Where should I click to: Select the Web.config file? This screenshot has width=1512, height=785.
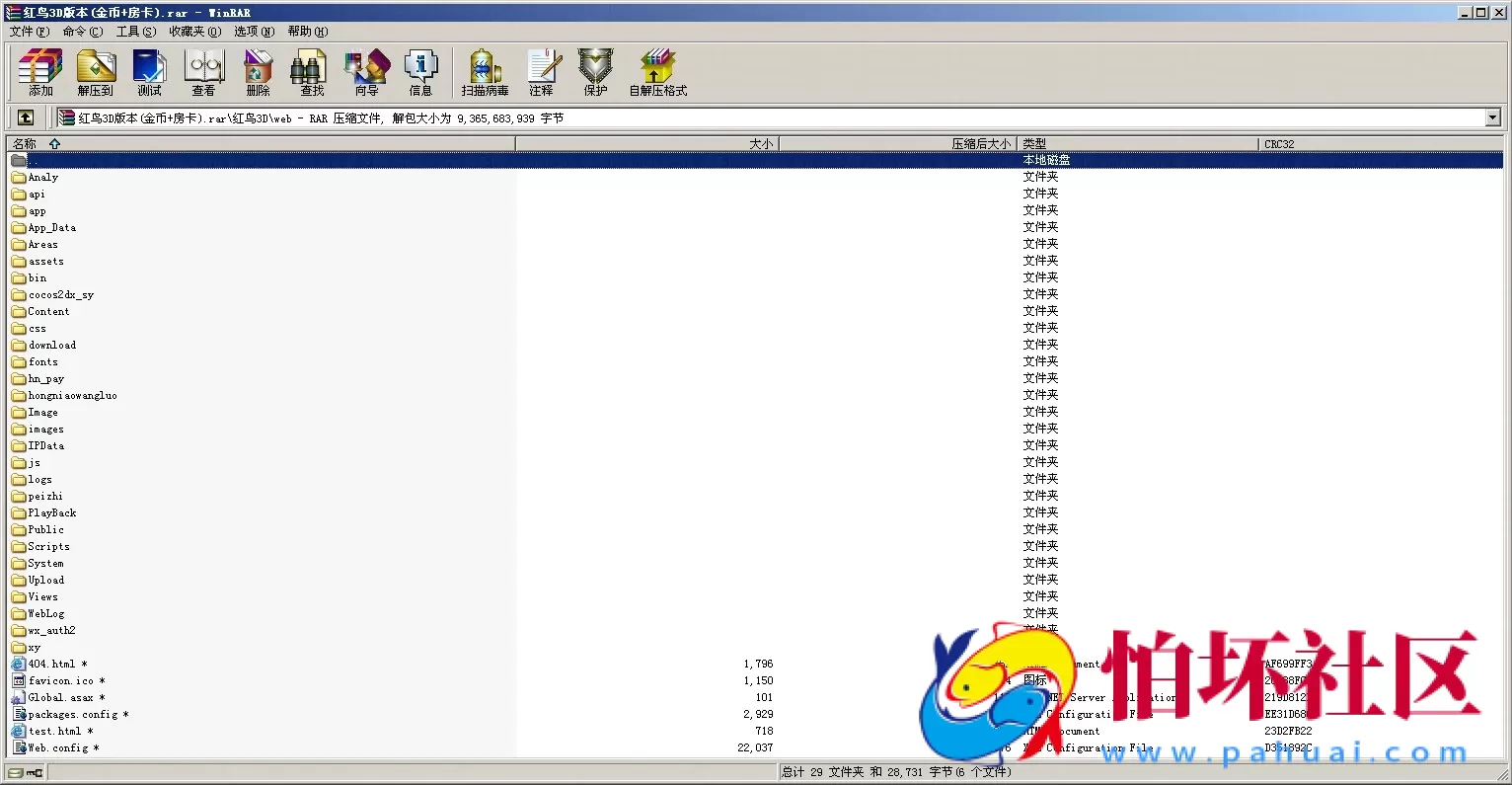(x=57, y=748)
